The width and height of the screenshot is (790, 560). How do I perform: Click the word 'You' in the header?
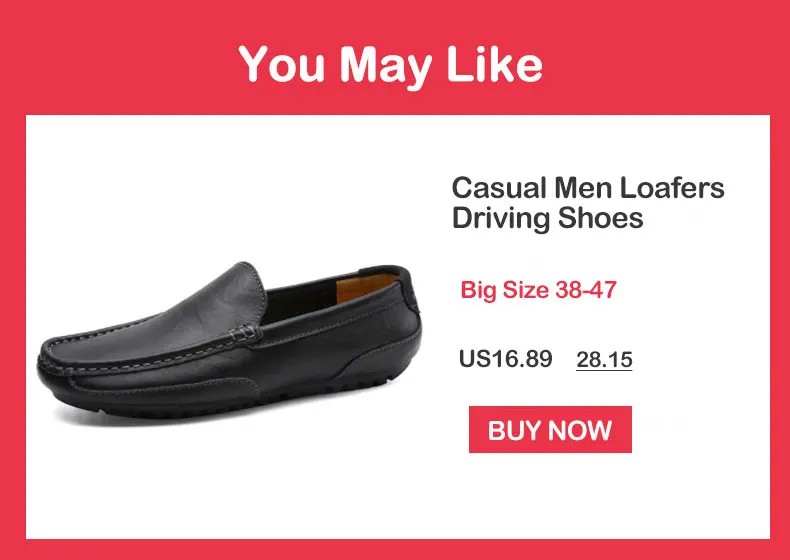pos(282,64)
